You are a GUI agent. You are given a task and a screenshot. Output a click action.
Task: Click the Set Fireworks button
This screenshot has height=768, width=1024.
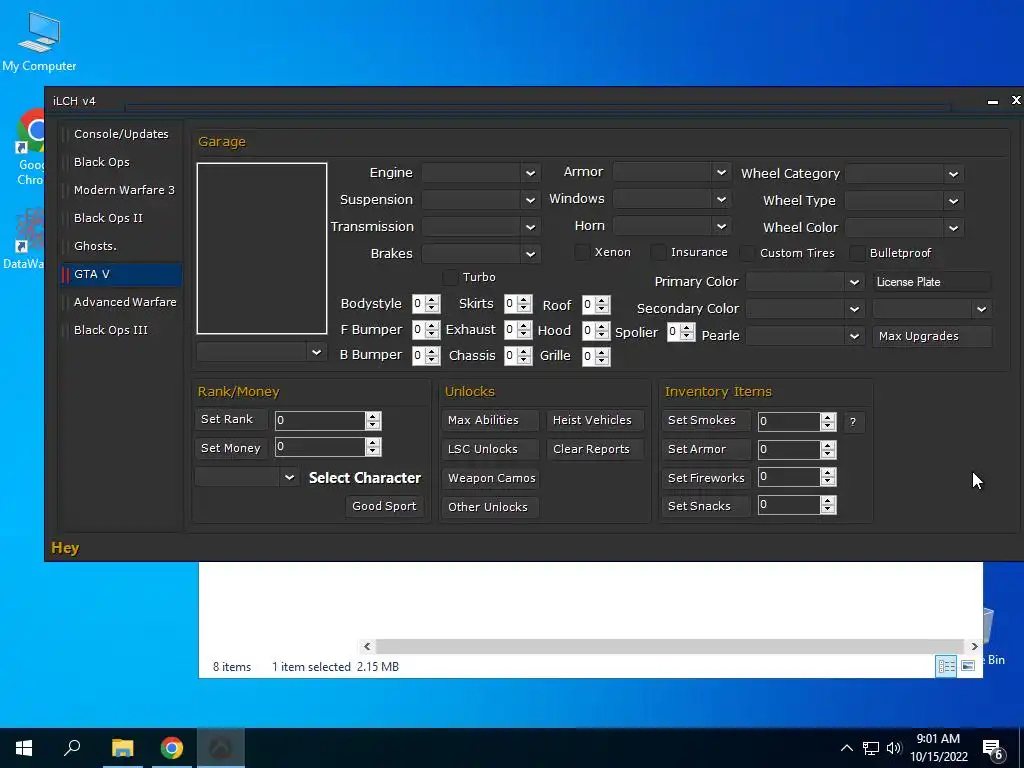tap(706, 478)
